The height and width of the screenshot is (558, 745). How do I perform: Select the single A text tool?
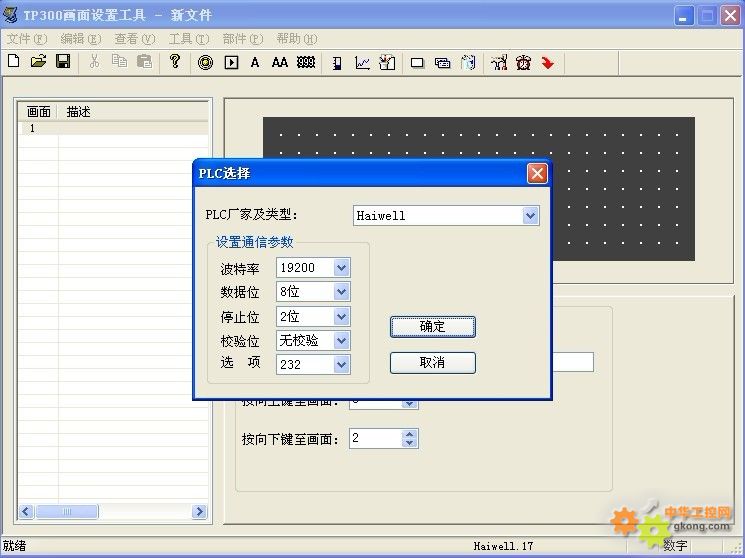coord(255,63)
